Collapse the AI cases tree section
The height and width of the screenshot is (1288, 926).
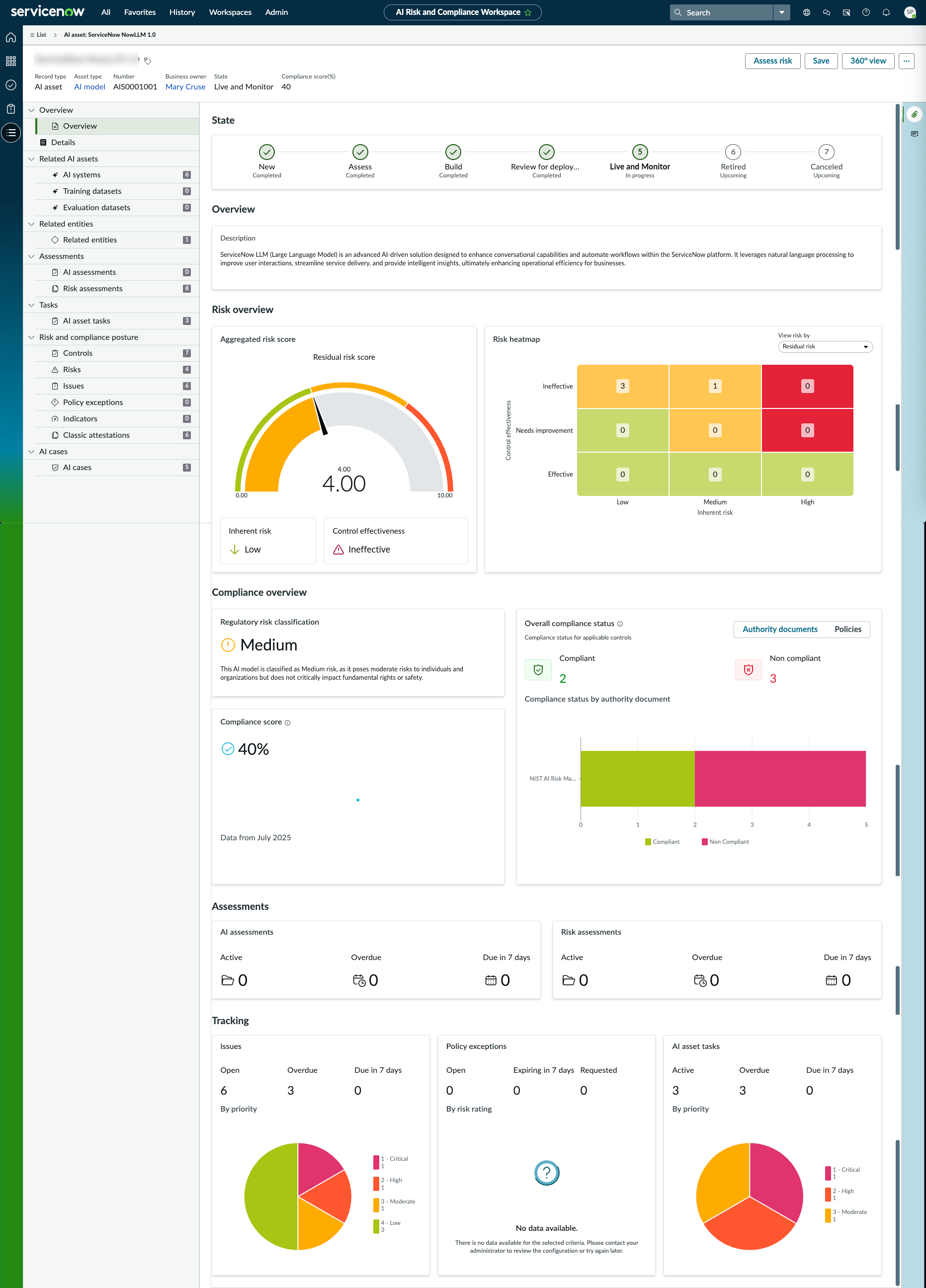pyautogui.click(x=32, y=452)
